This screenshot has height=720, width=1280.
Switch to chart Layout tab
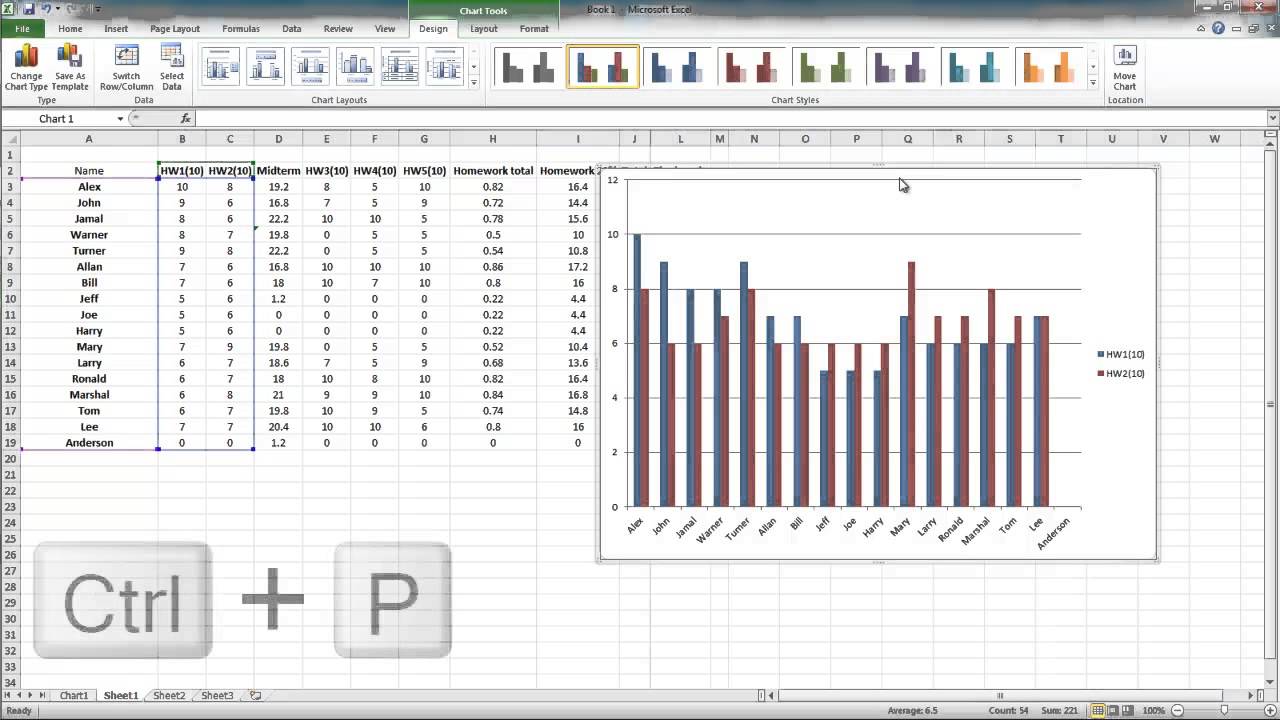point(484,29)
